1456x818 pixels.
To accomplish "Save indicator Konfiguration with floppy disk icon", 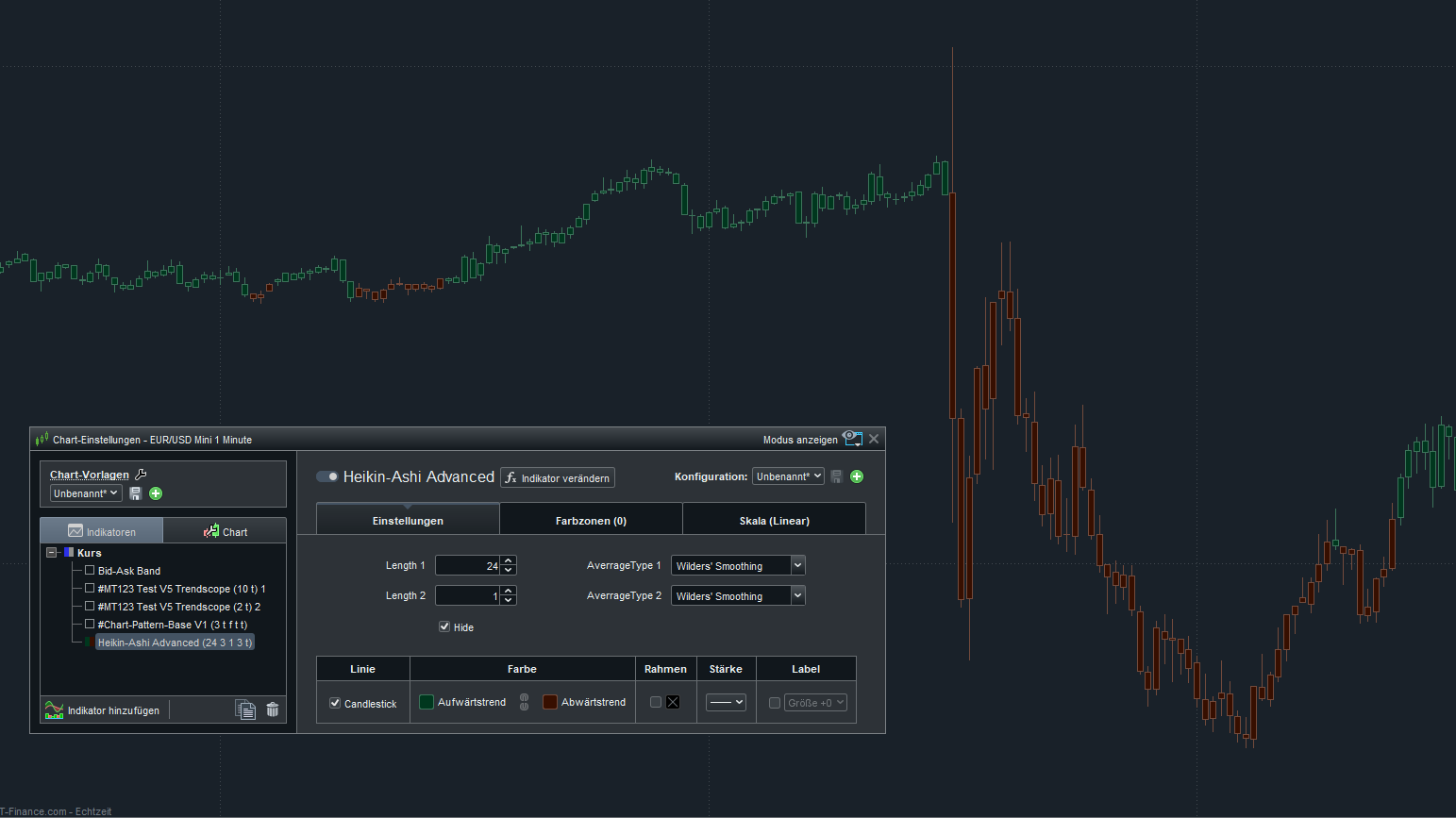I will pos(836,476).
